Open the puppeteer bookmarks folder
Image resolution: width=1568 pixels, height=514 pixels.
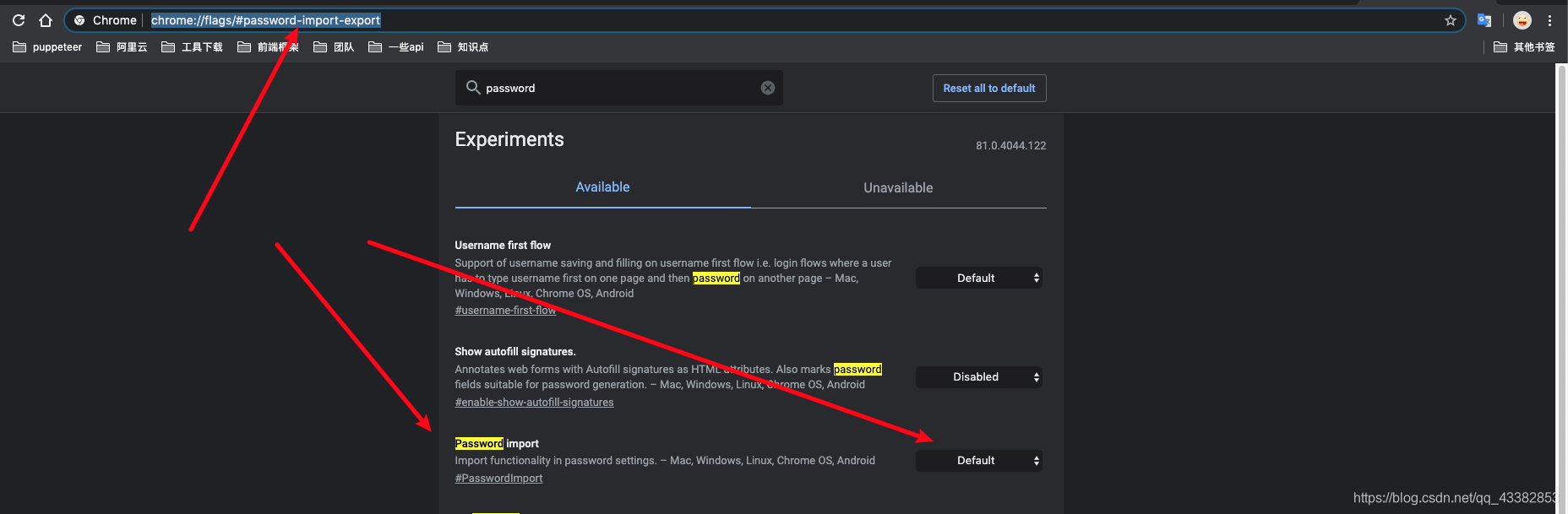pos(48,47)
